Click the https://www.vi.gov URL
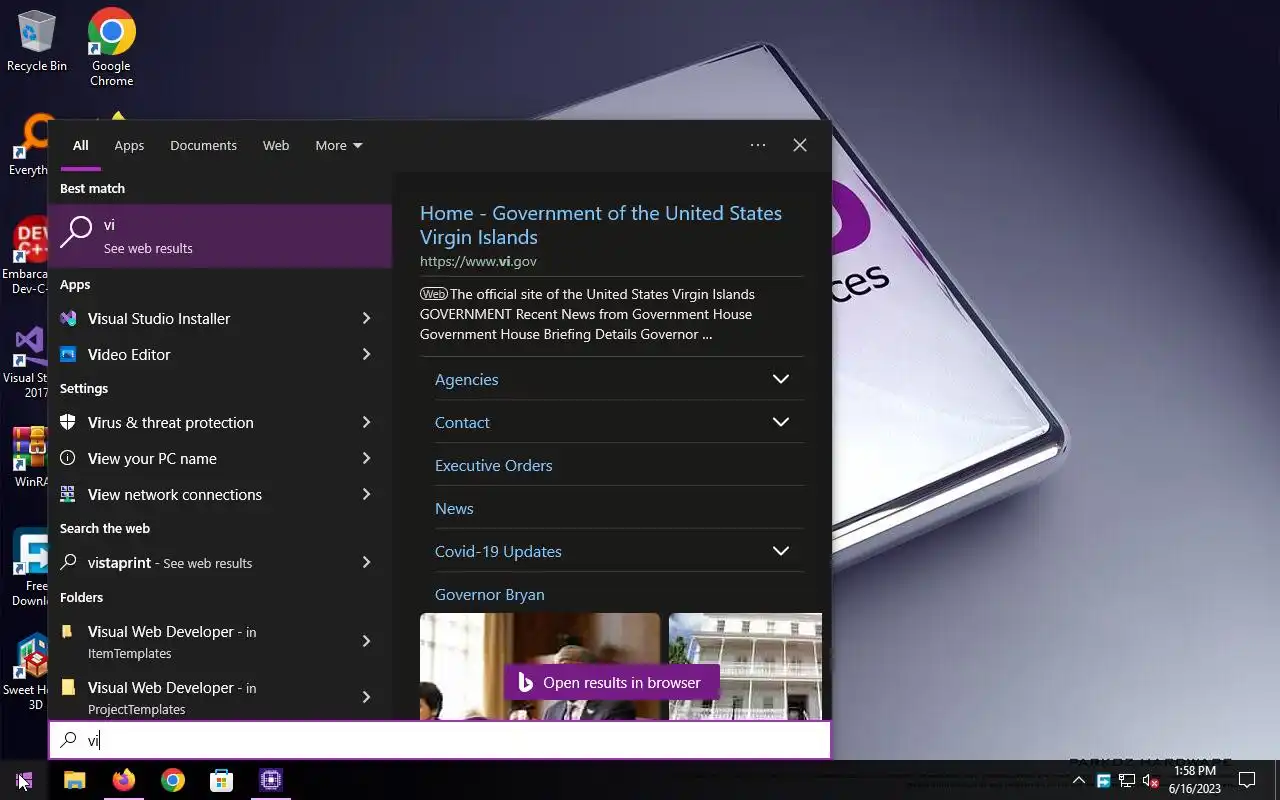Image resolution: width=1280 pixels, height=800 pixels. tap(478, 261)
